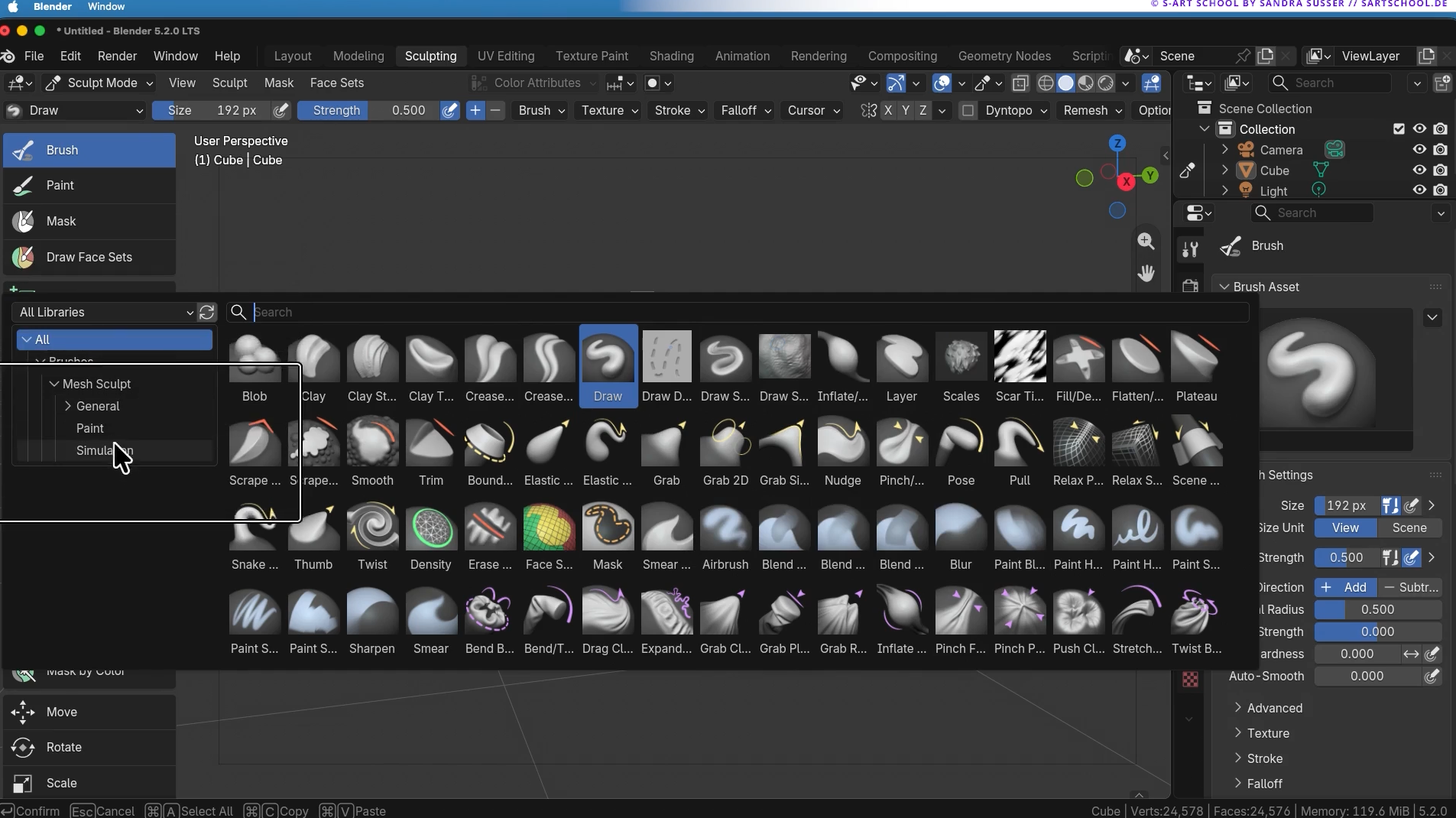Toggle the Collection exclude checkbox
1456x818 pixels.
[x=1399, y=129]
